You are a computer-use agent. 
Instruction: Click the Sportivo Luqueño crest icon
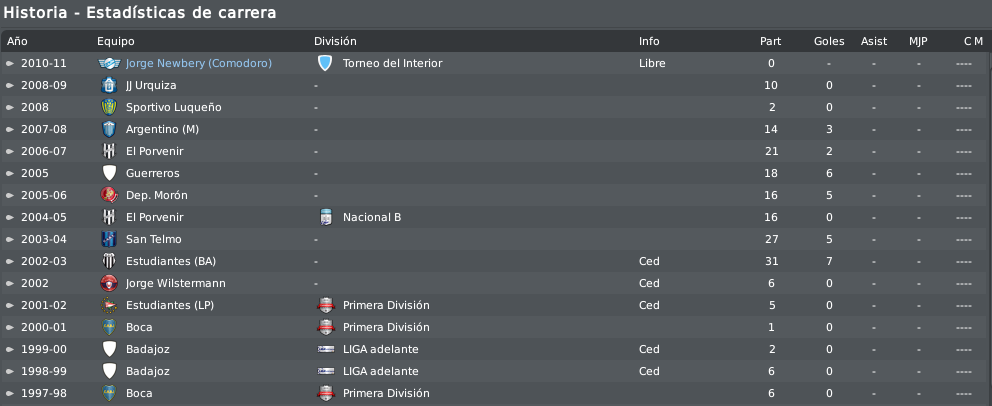click(x=109, y=108)
